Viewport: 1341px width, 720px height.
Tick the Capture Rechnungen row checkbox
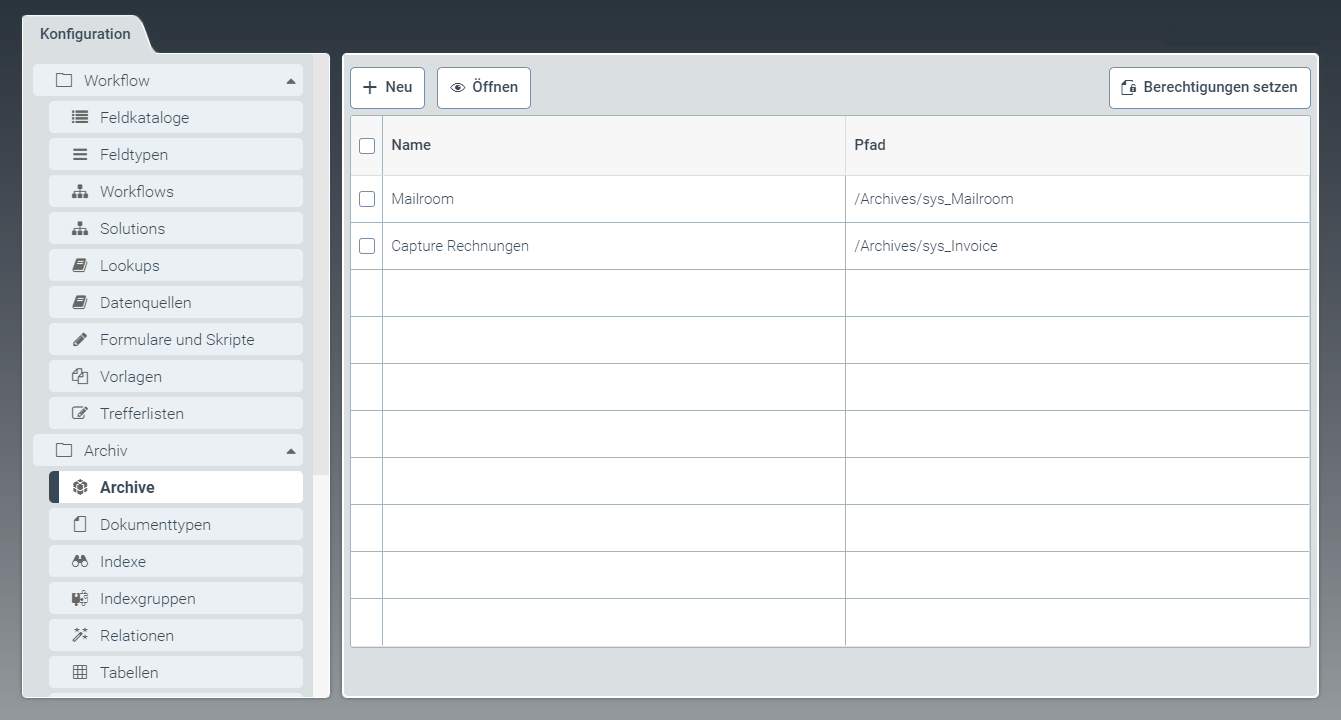[367, 246]
